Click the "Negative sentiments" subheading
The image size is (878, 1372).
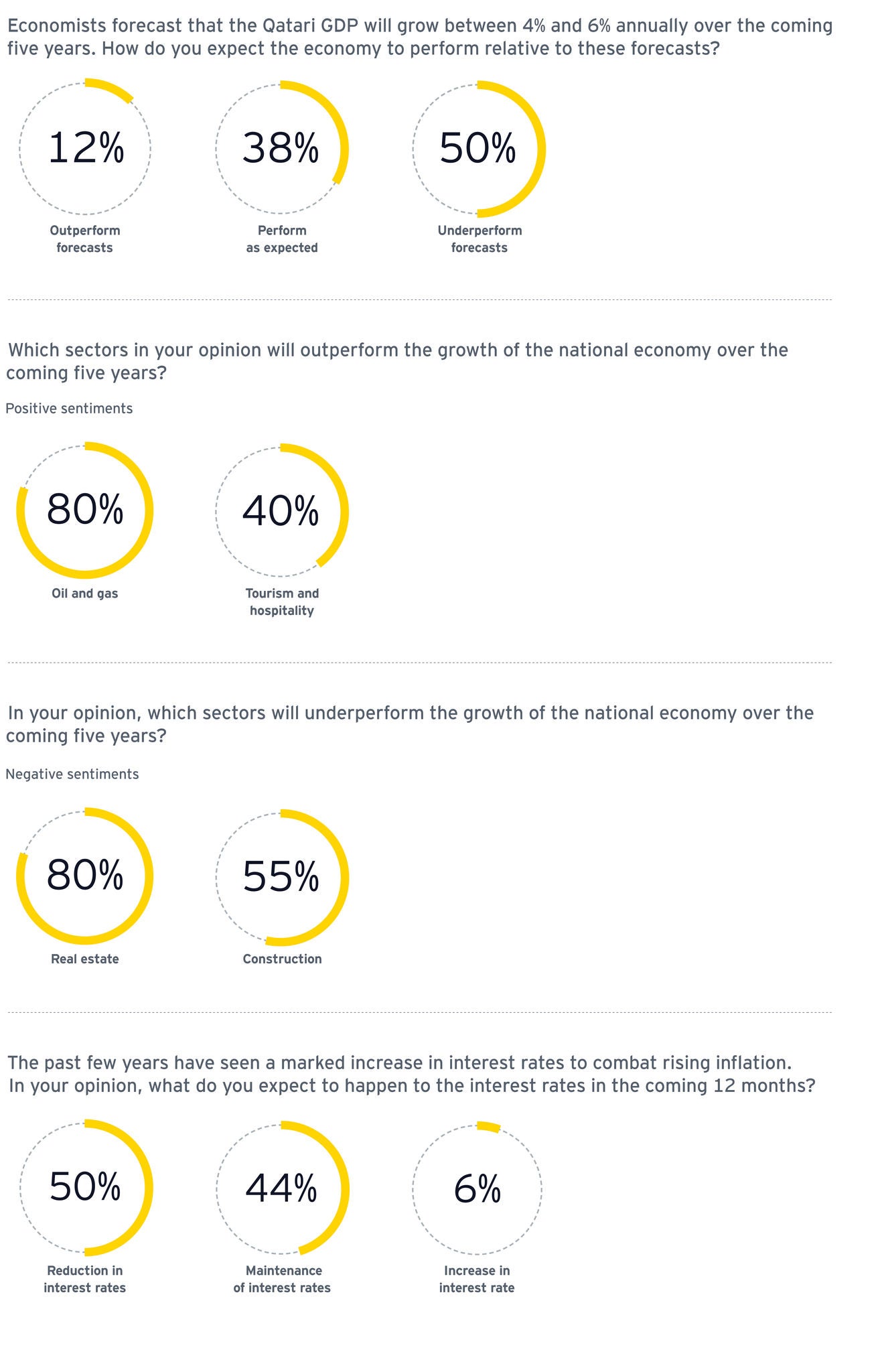tap(72, 774)
